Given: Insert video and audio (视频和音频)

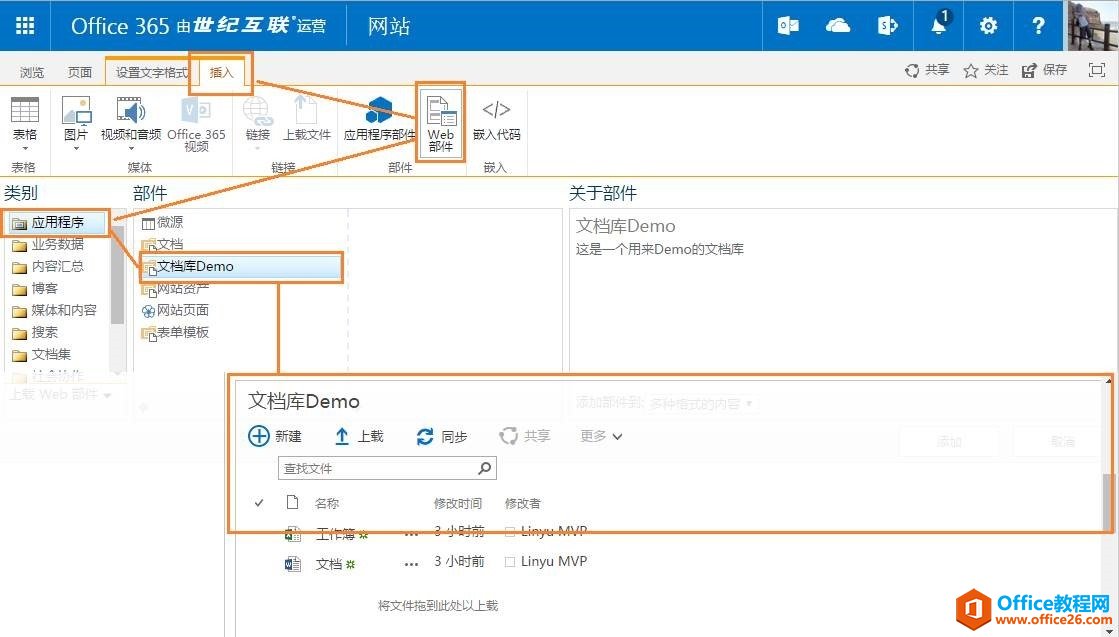Looking at the screenshot, I should pos(131,123).
